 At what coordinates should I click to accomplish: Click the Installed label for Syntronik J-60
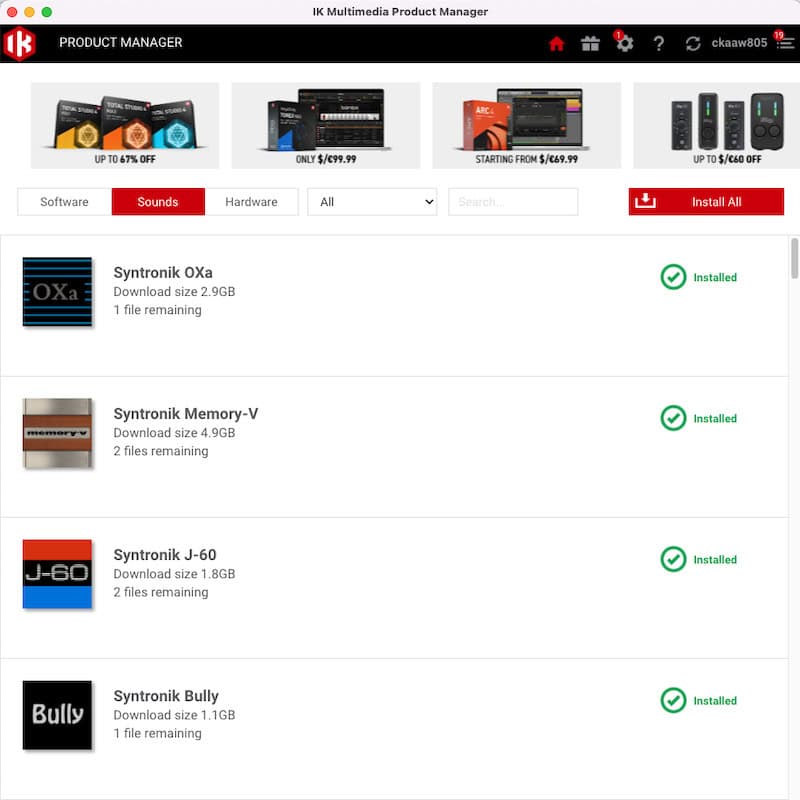tap(715, 560)
